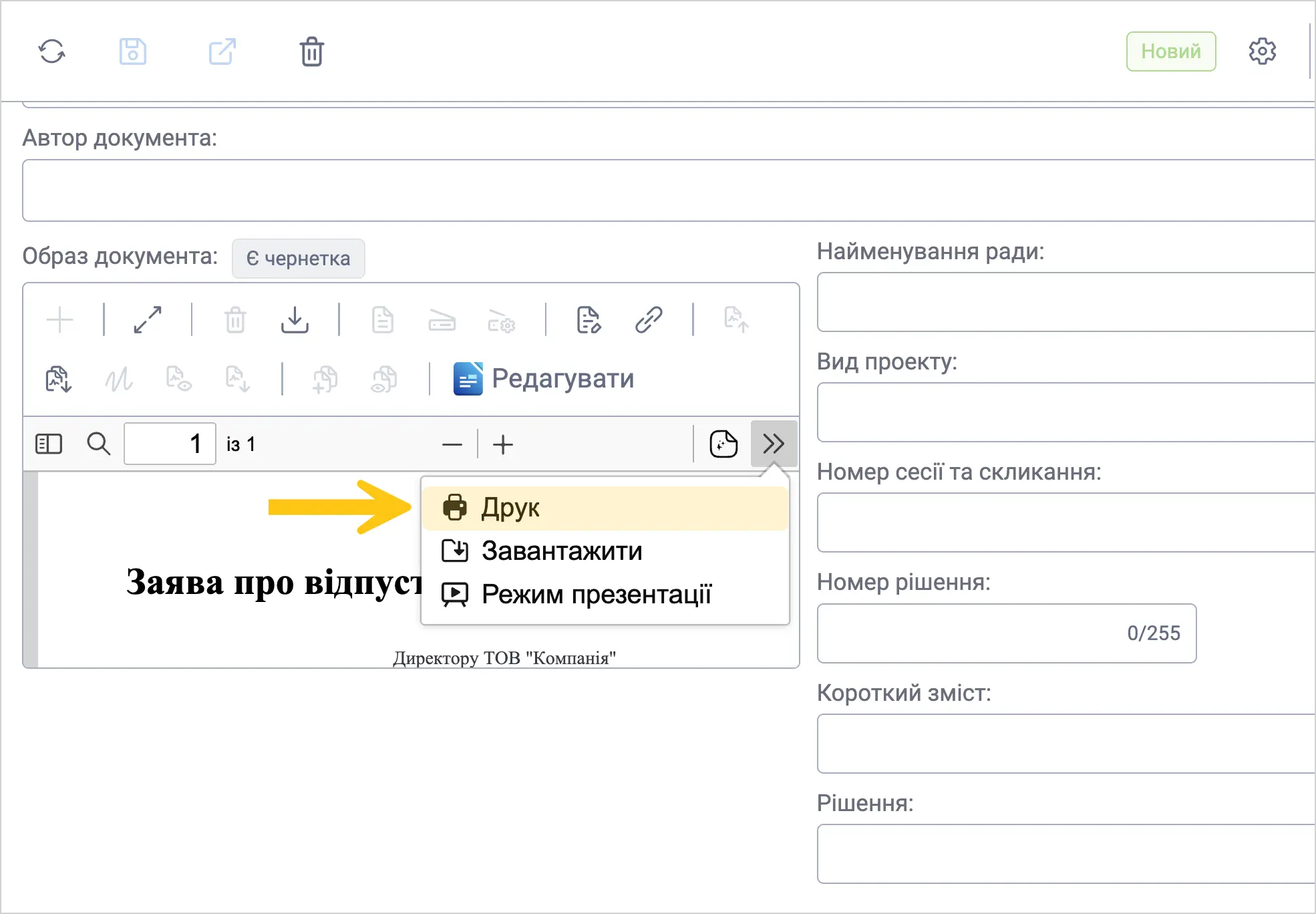This screenshot has width=1316, height=914.
Task: Click document upload arrow icon
Action: tap(736, 319)
